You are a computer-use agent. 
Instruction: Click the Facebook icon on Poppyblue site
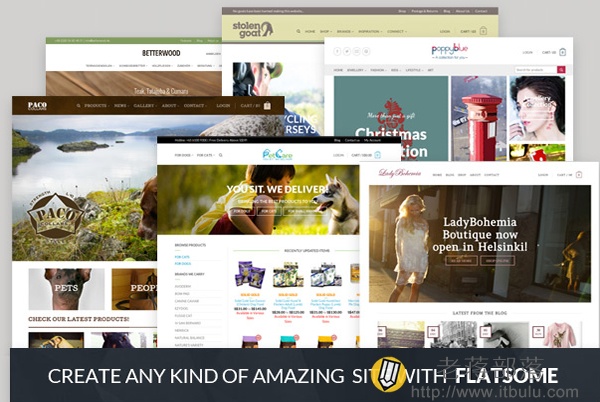[x=337, y=51]
